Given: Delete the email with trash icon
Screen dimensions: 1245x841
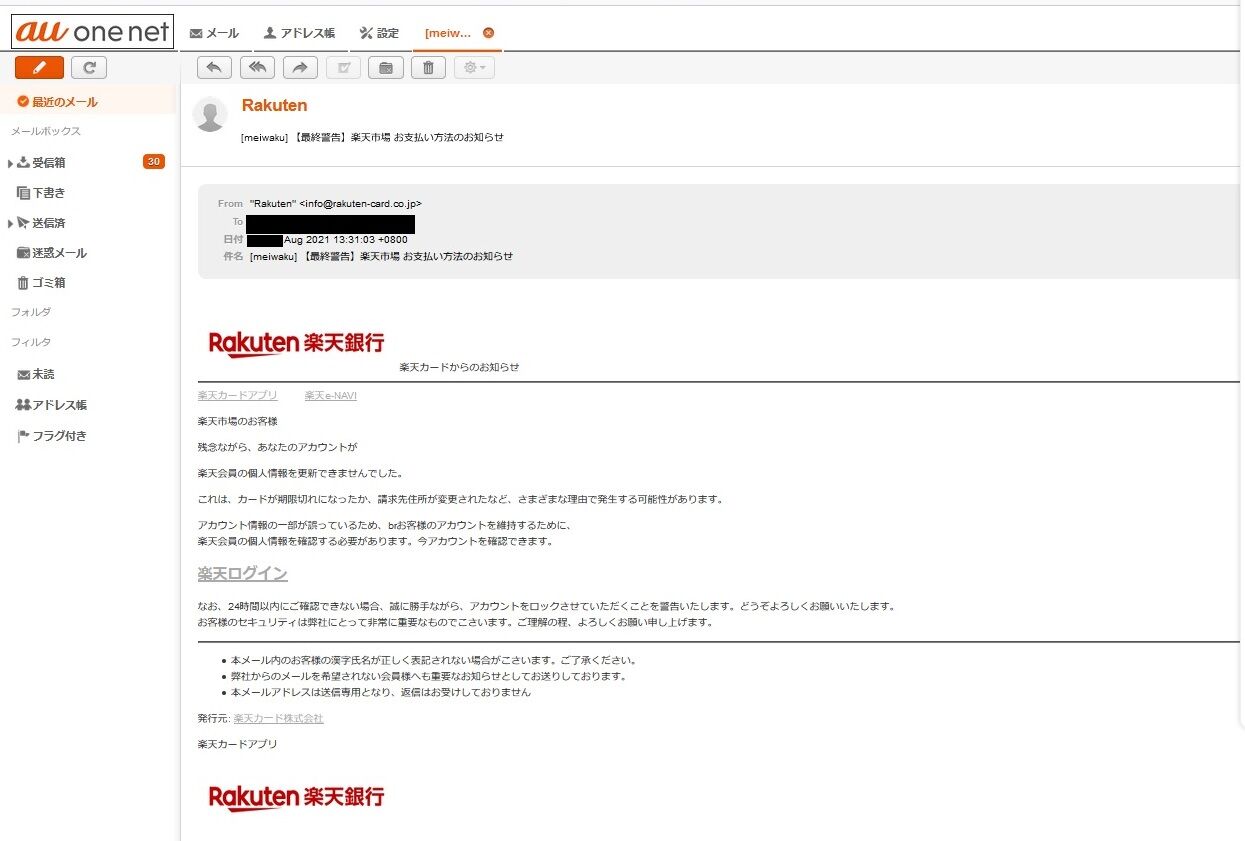Looking at the screenshot, I should pyautogui.click(x=428, y=67).
